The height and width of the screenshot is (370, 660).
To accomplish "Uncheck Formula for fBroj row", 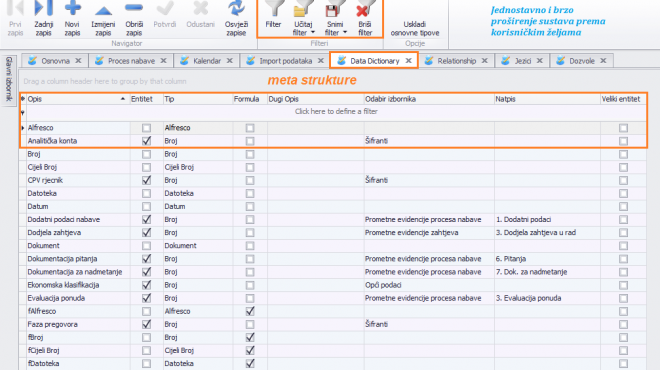I will coord(250,337).
